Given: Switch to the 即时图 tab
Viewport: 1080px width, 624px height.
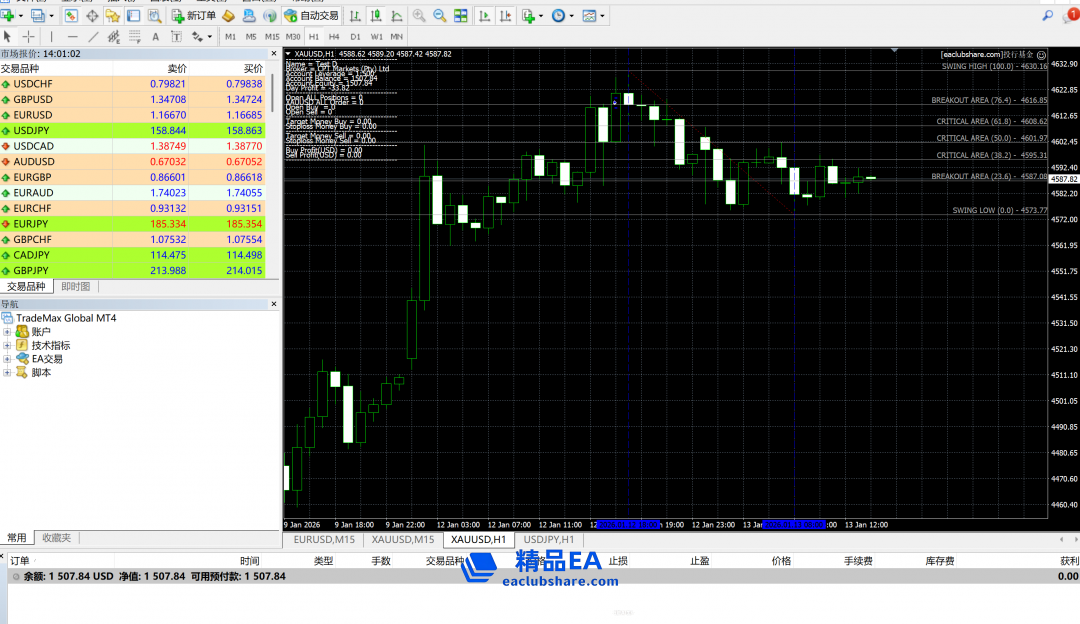Looking at the screenshot, I should tap(76, 286).
